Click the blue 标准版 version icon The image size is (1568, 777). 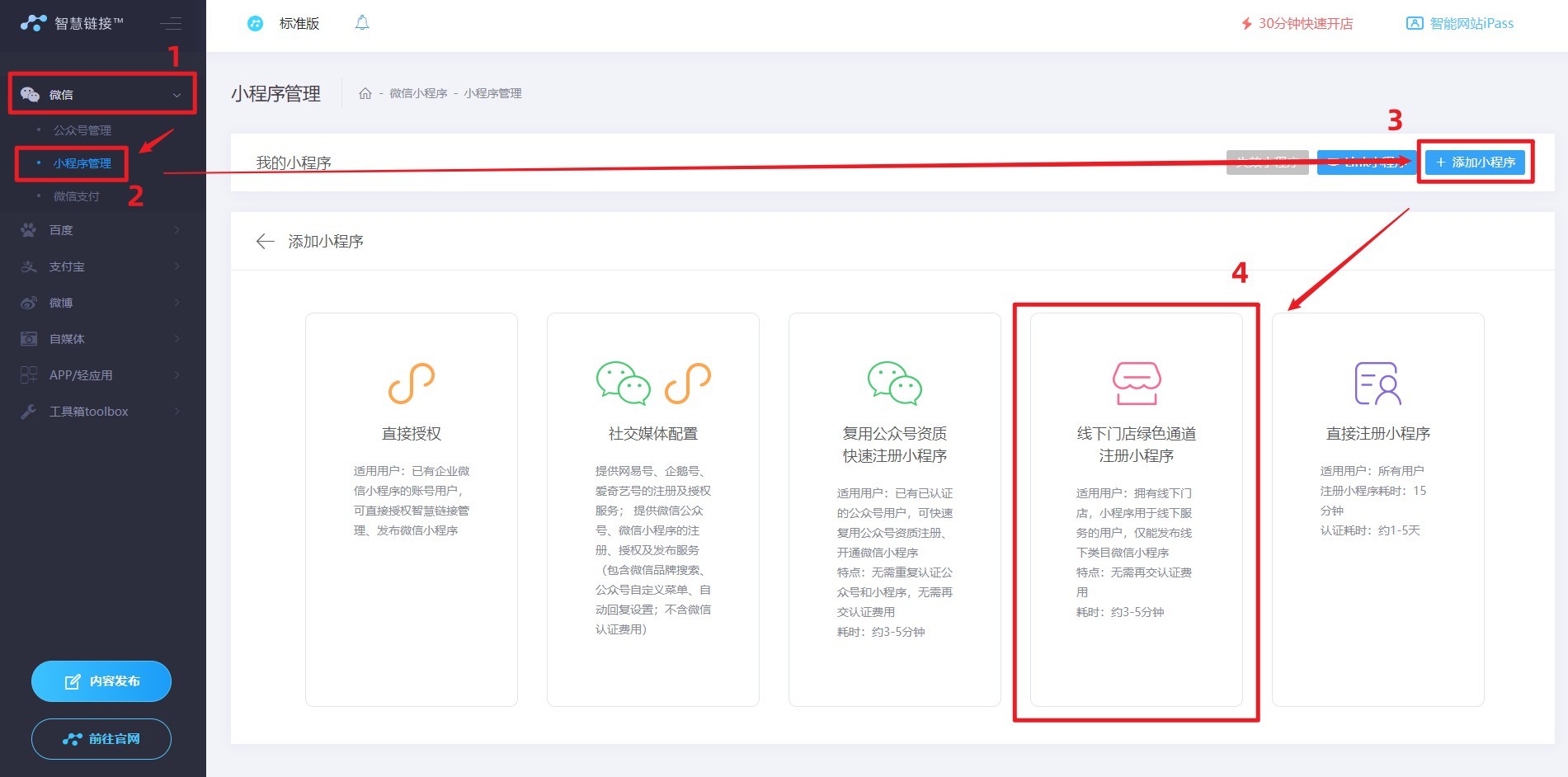pyautogui.click(x=256, y=23)
